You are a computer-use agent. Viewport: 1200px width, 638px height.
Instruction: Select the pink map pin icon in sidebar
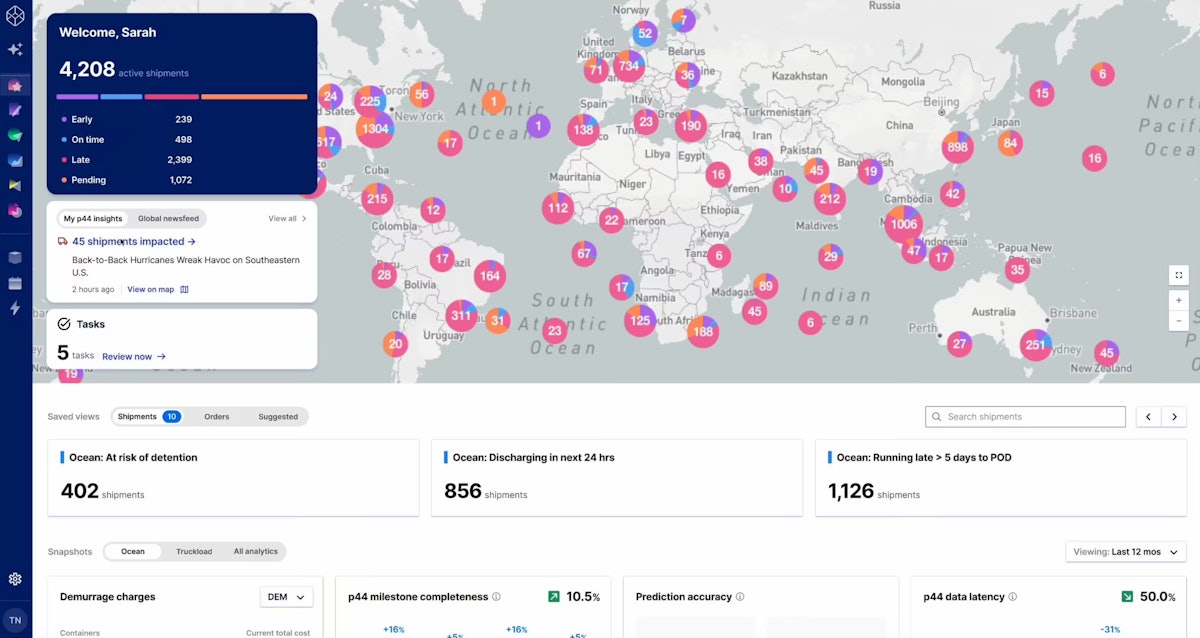[x=15, y=86]
